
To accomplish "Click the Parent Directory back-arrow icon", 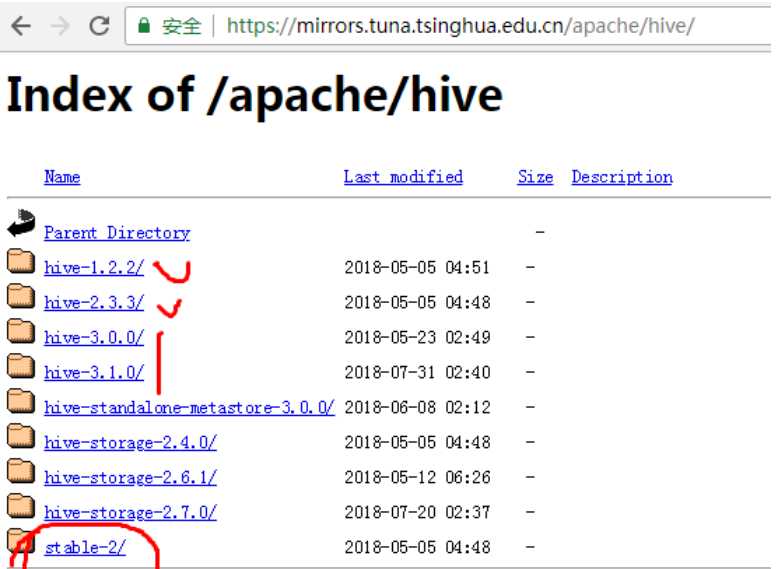I will click(21, 223).
